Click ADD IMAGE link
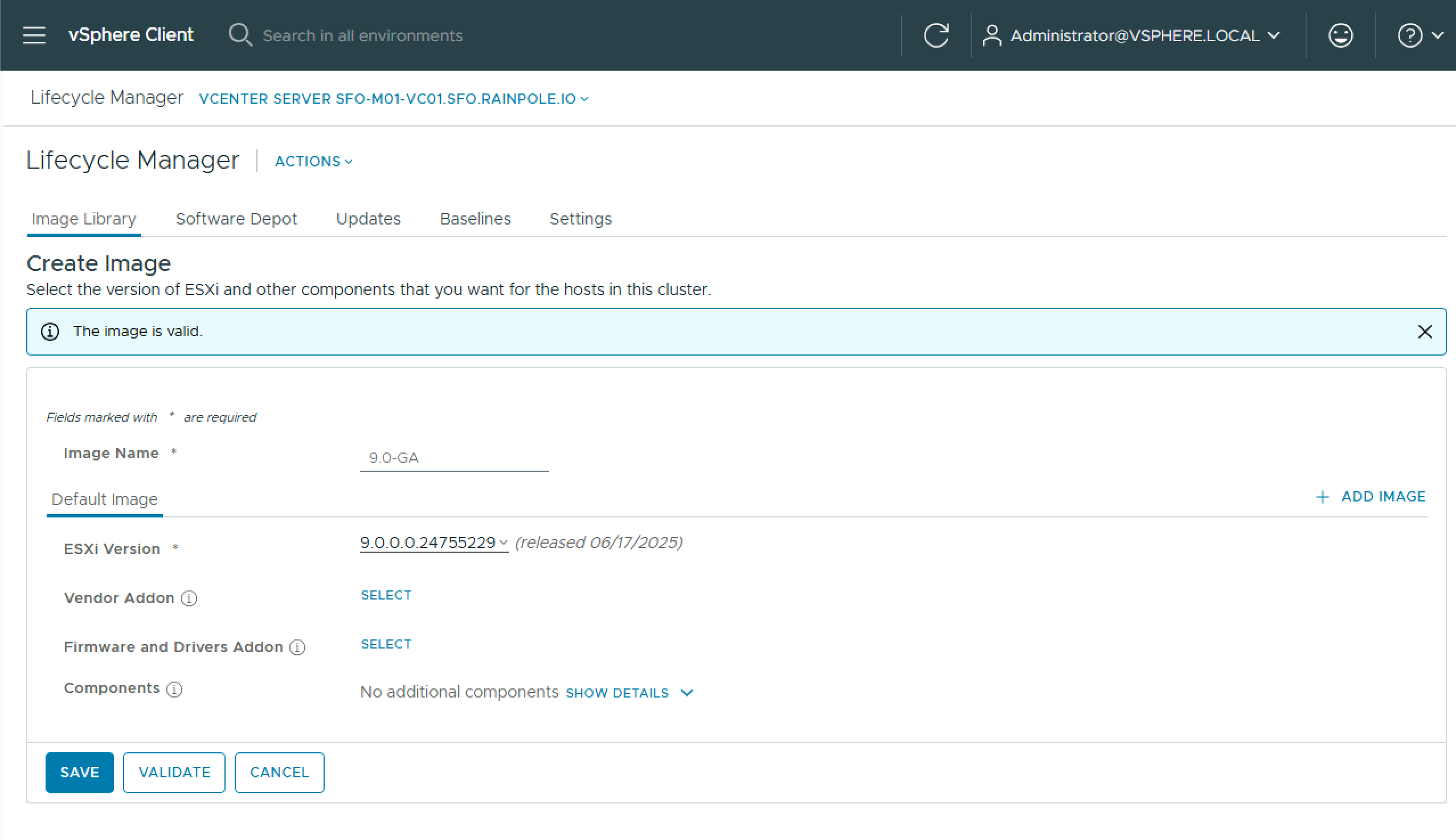 pos(1371,497)
